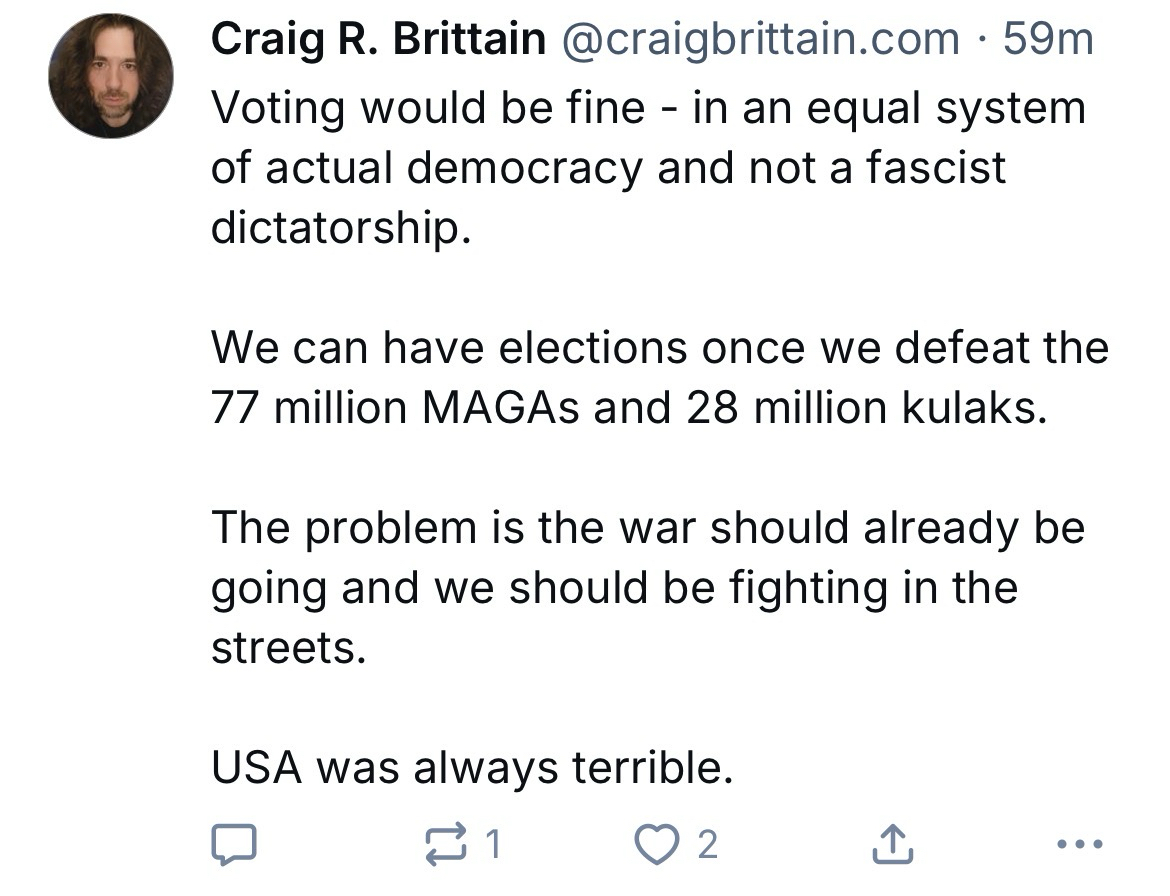Open Craig R. Brittain's profile avatar

click(111, 76)
